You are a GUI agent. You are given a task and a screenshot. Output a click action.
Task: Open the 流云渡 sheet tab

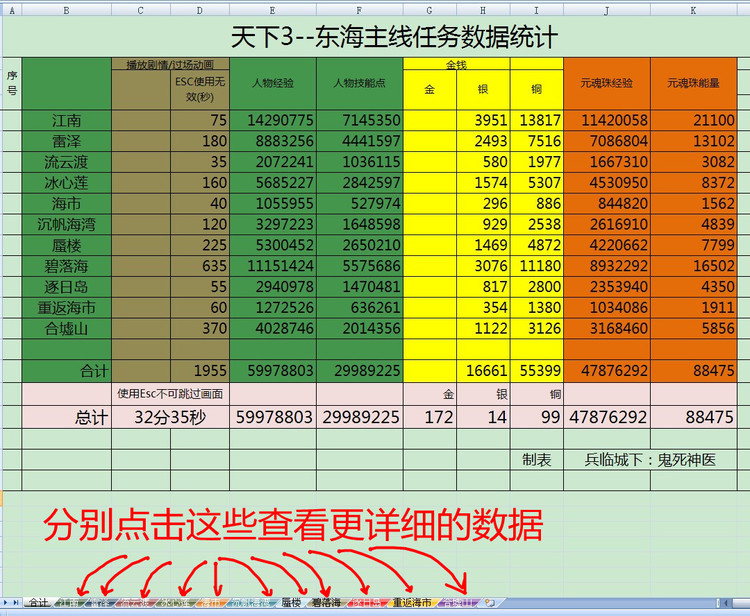[x=135, y=603]
